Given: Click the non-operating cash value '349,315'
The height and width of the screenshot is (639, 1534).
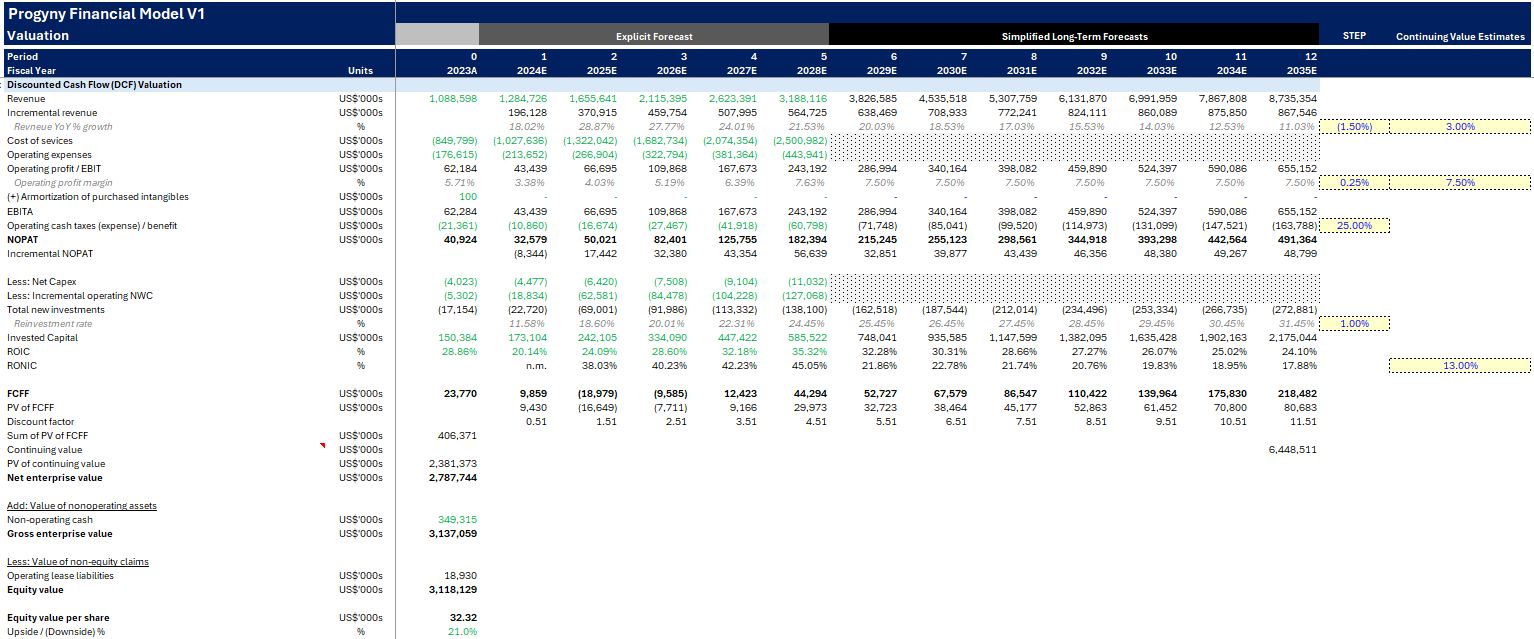Looking at the screenshot, I should [x=459, y=519].
